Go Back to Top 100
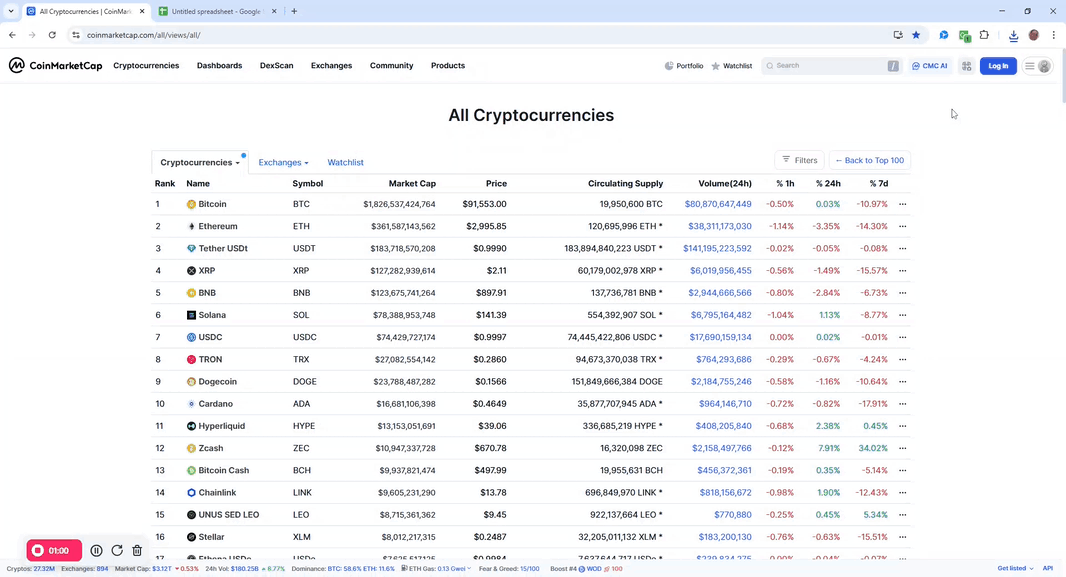Image resolution: width=1066 pixels, height=577 pixels. point(868,160)
